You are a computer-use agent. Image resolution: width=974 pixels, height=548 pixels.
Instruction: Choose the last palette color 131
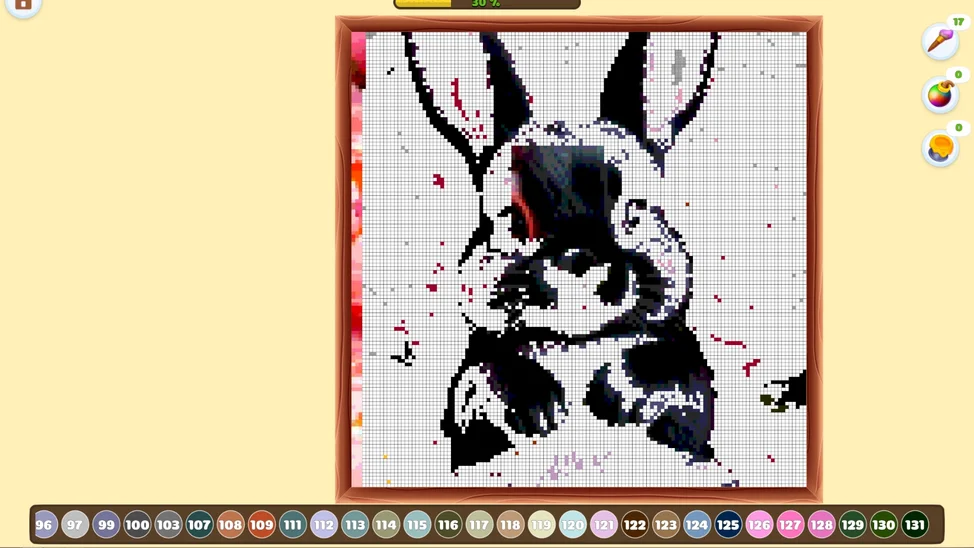point(914,525)
